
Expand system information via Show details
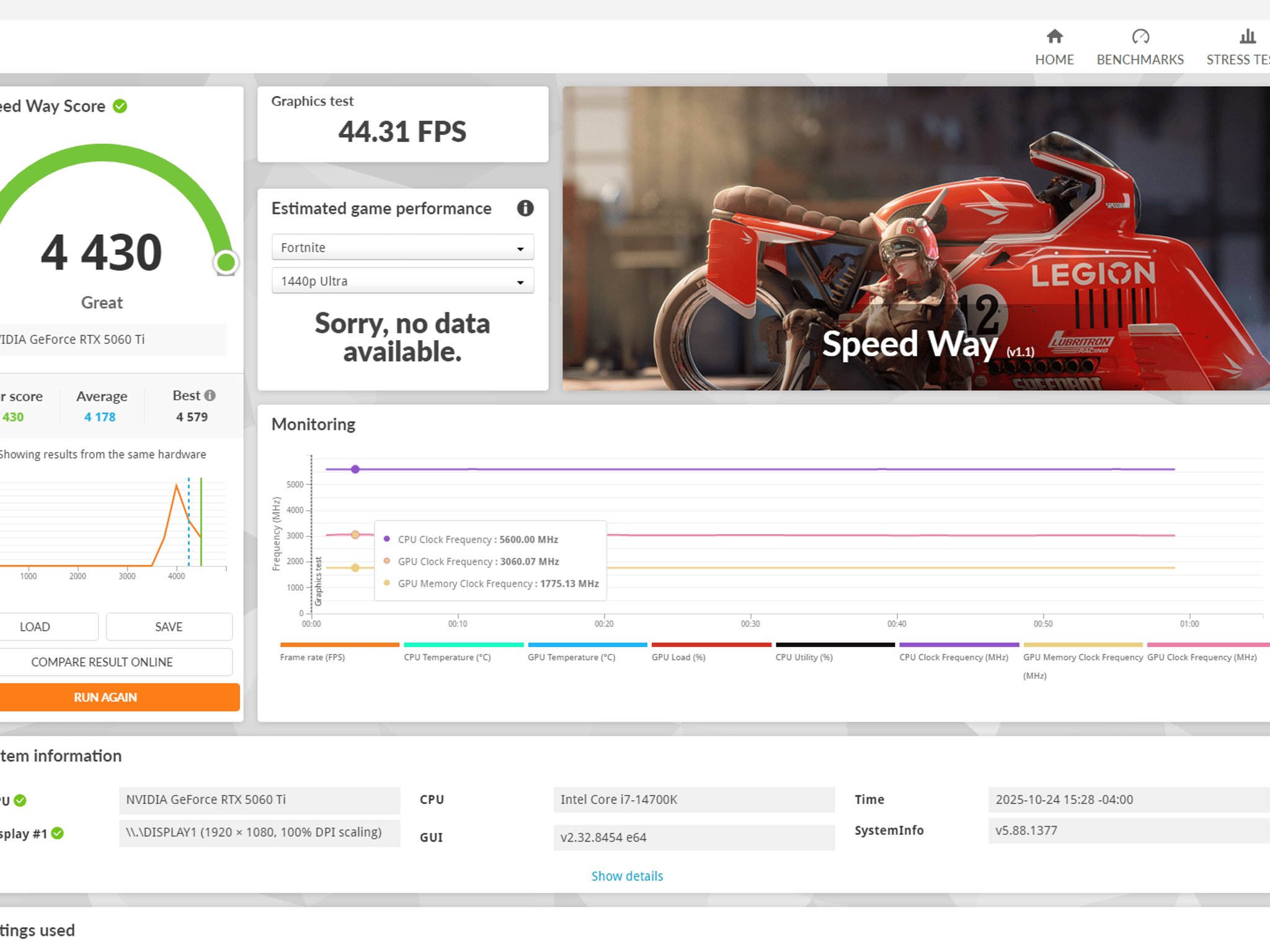(x=627, y=876)
